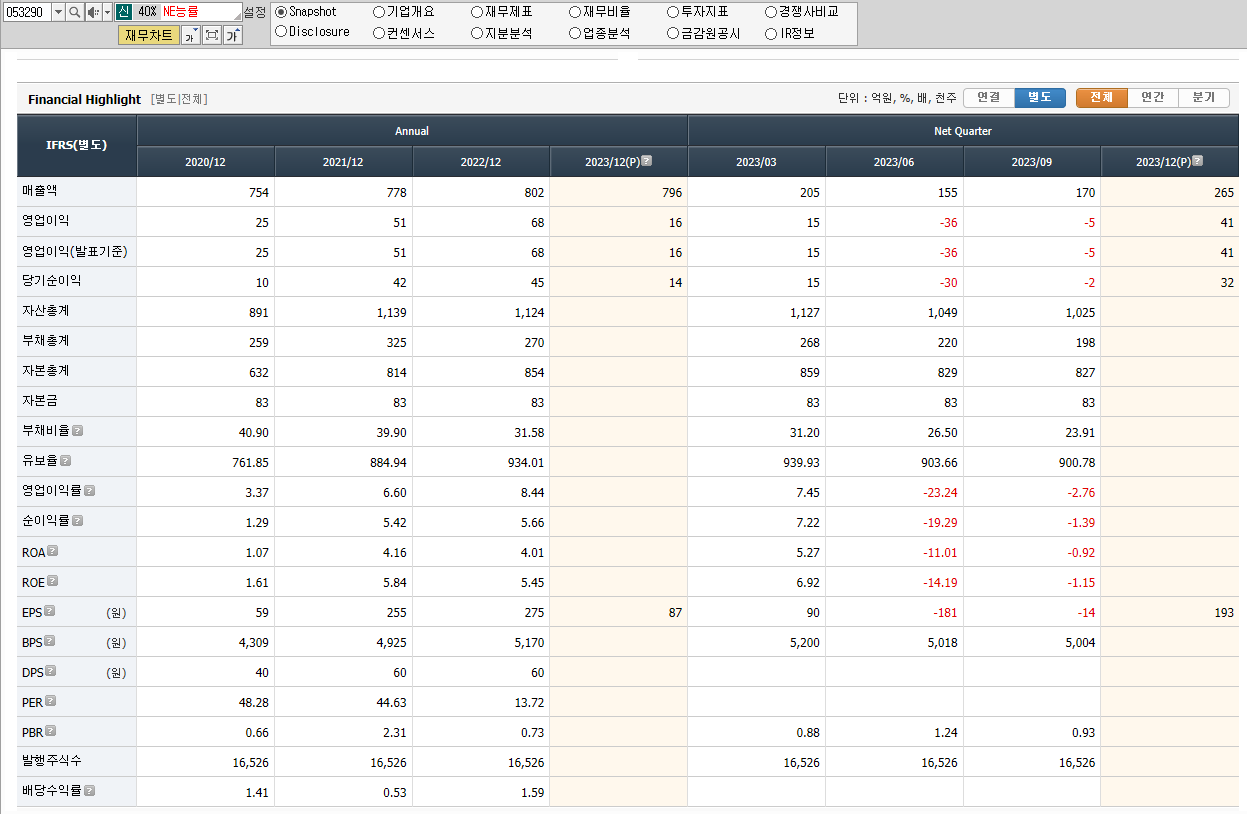
Task: Click the 2021/12 자산총계 value 1,139
Action: [x=391, y=312]
